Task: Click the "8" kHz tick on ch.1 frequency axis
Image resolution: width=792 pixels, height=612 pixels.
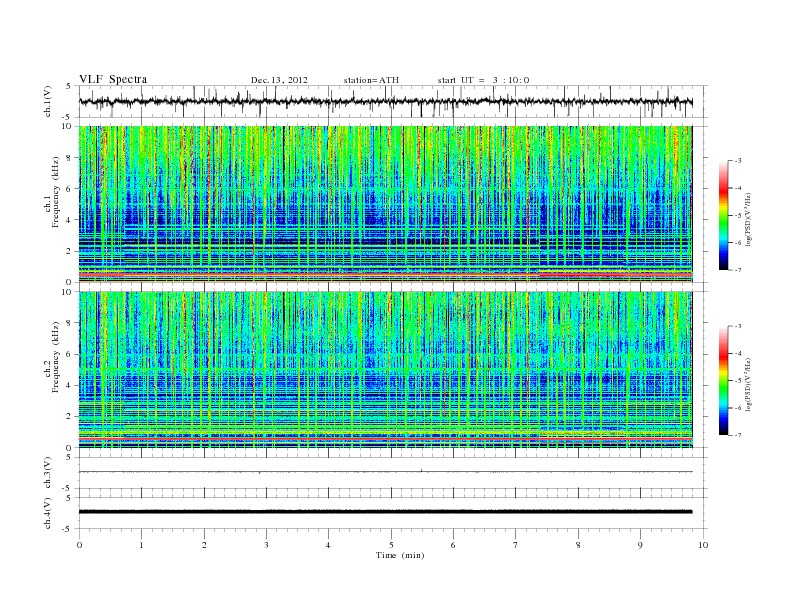Action: (x=70, y=158)
